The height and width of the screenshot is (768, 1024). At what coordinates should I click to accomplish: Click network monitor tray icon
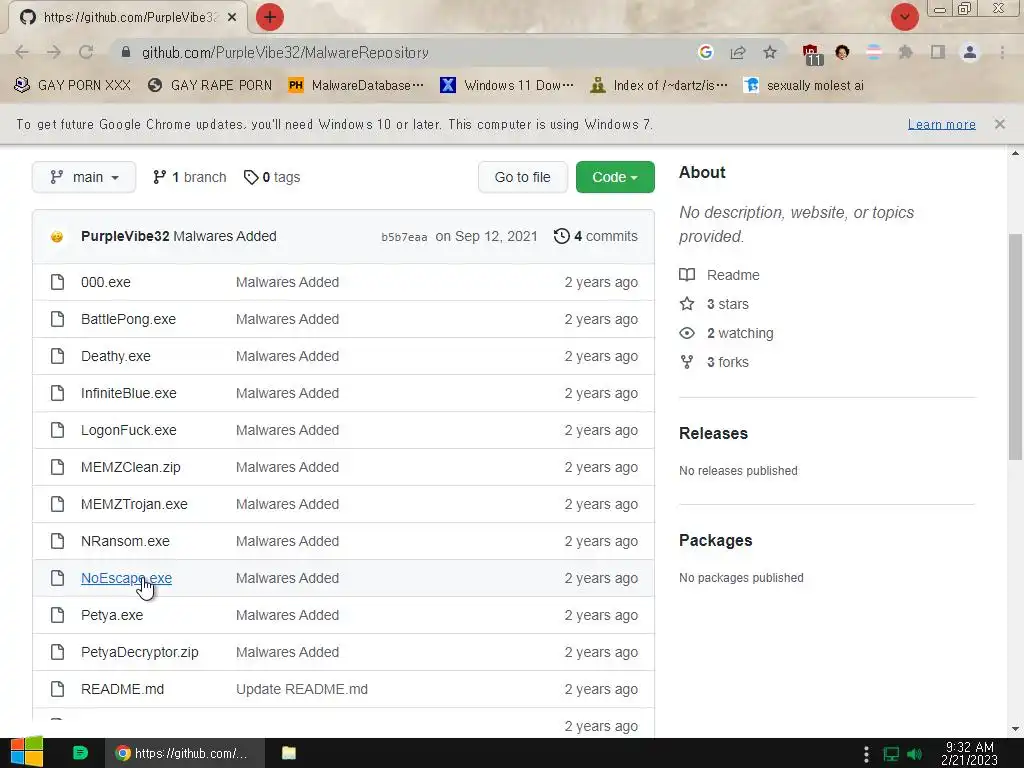tap(891, 754)
